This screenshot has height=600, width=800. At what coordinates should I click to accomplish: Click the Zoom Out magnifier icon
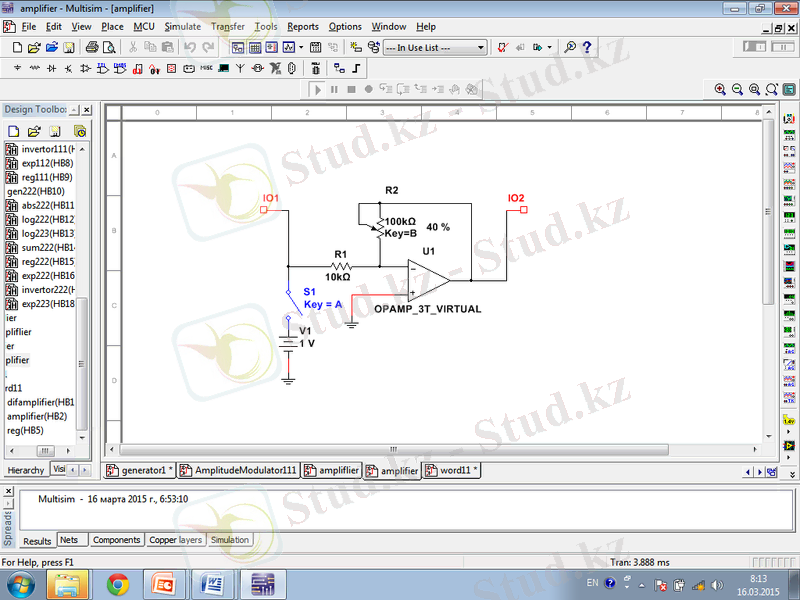(x=737, y=89)
